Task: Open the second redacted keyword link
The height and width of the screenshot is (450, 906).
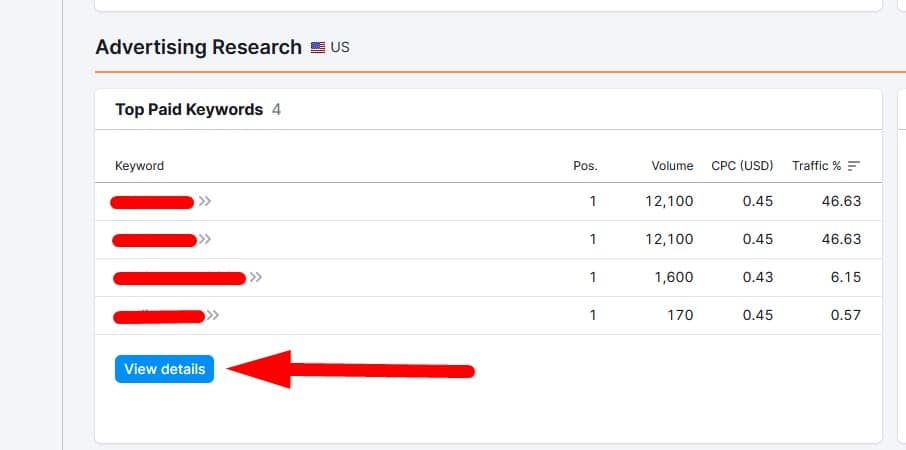Action: (x=154, y=240)
